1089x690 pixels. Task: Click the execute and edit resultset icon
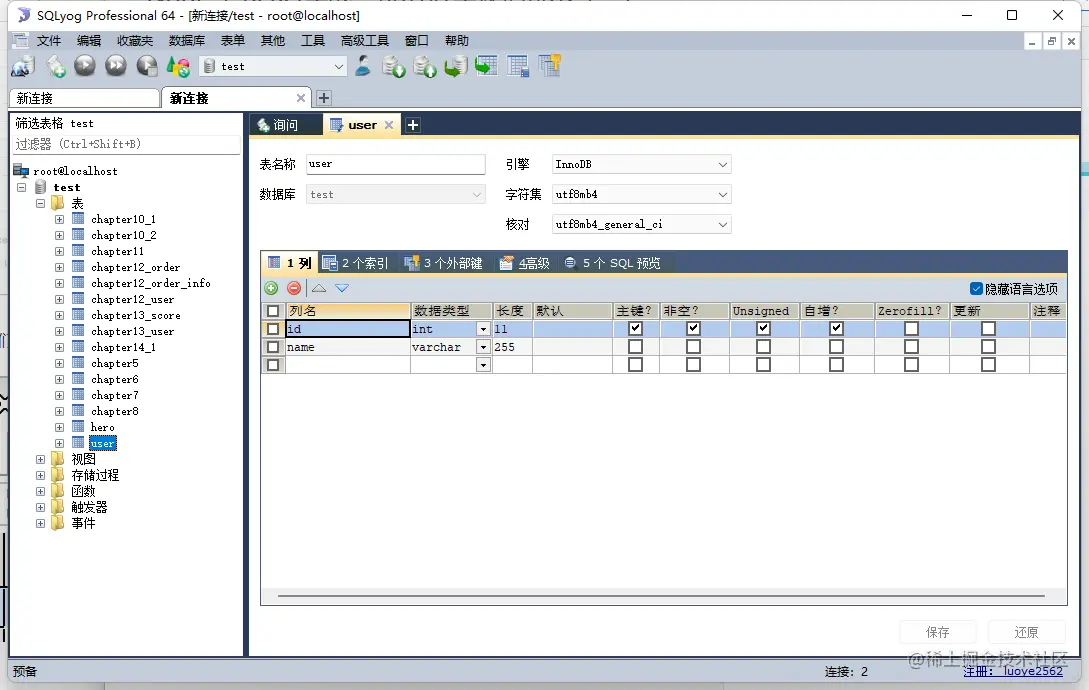(147, 66)
